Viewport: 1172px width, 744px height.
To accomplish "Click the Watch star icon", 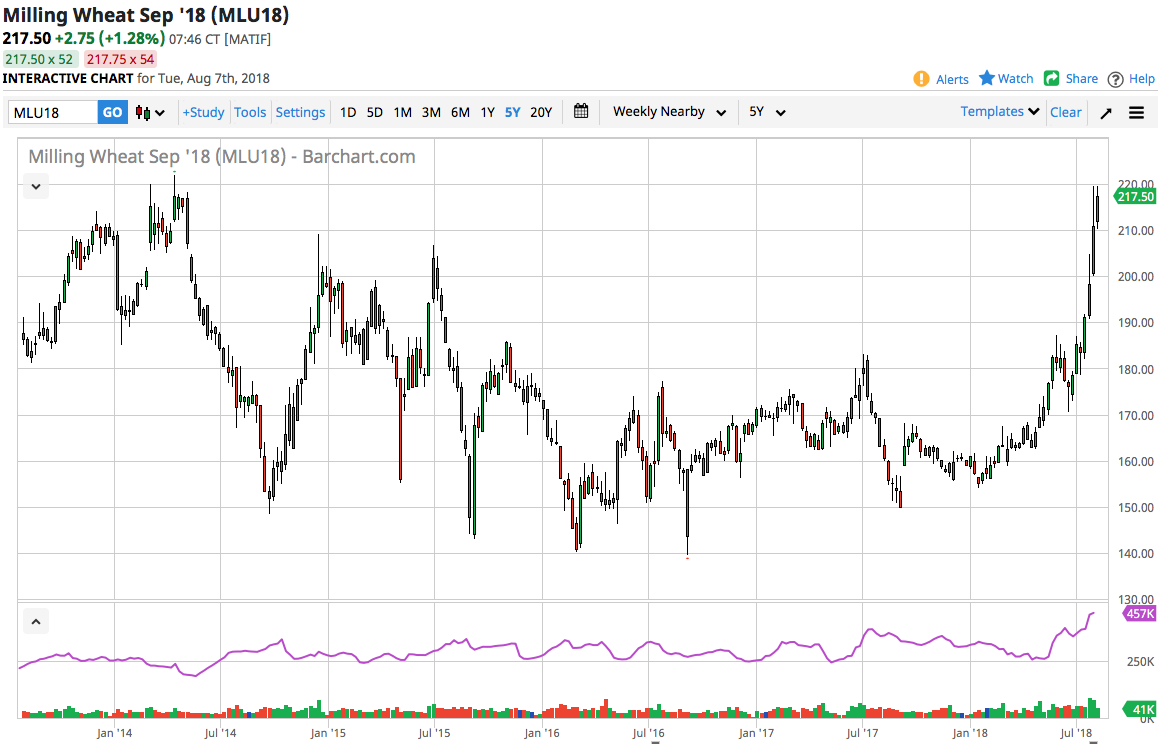I will point(987,78).
